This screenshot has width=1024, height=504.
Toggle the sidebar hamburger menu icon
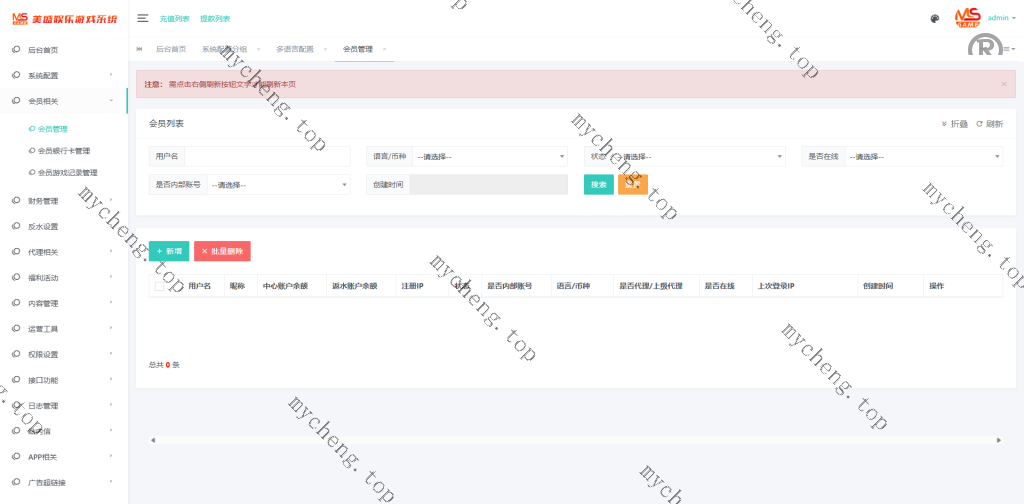pos(143,18)
